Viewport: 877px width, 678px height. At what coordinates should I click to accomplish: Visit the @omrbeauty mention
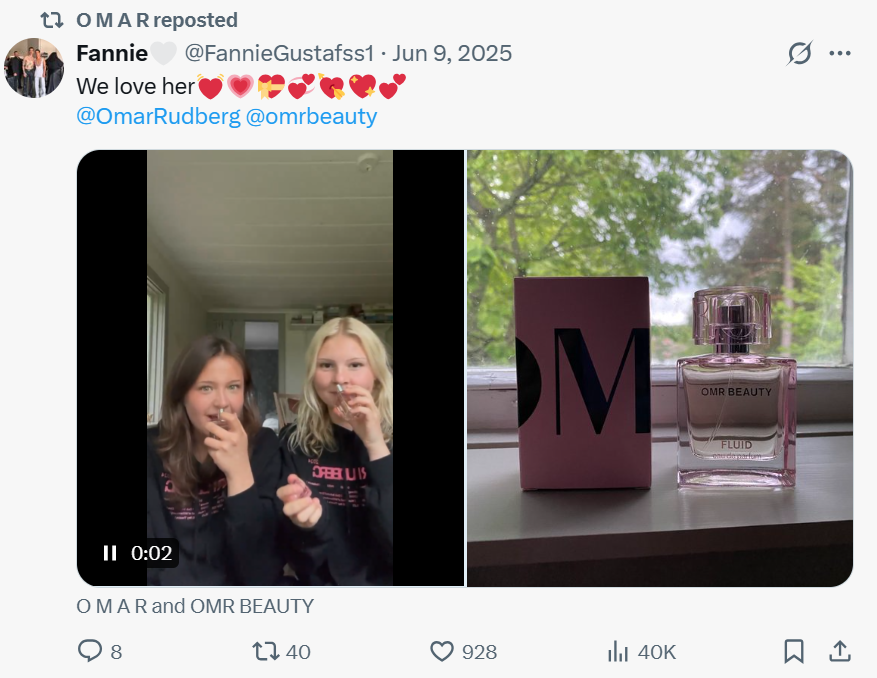(x=312, y=116)
